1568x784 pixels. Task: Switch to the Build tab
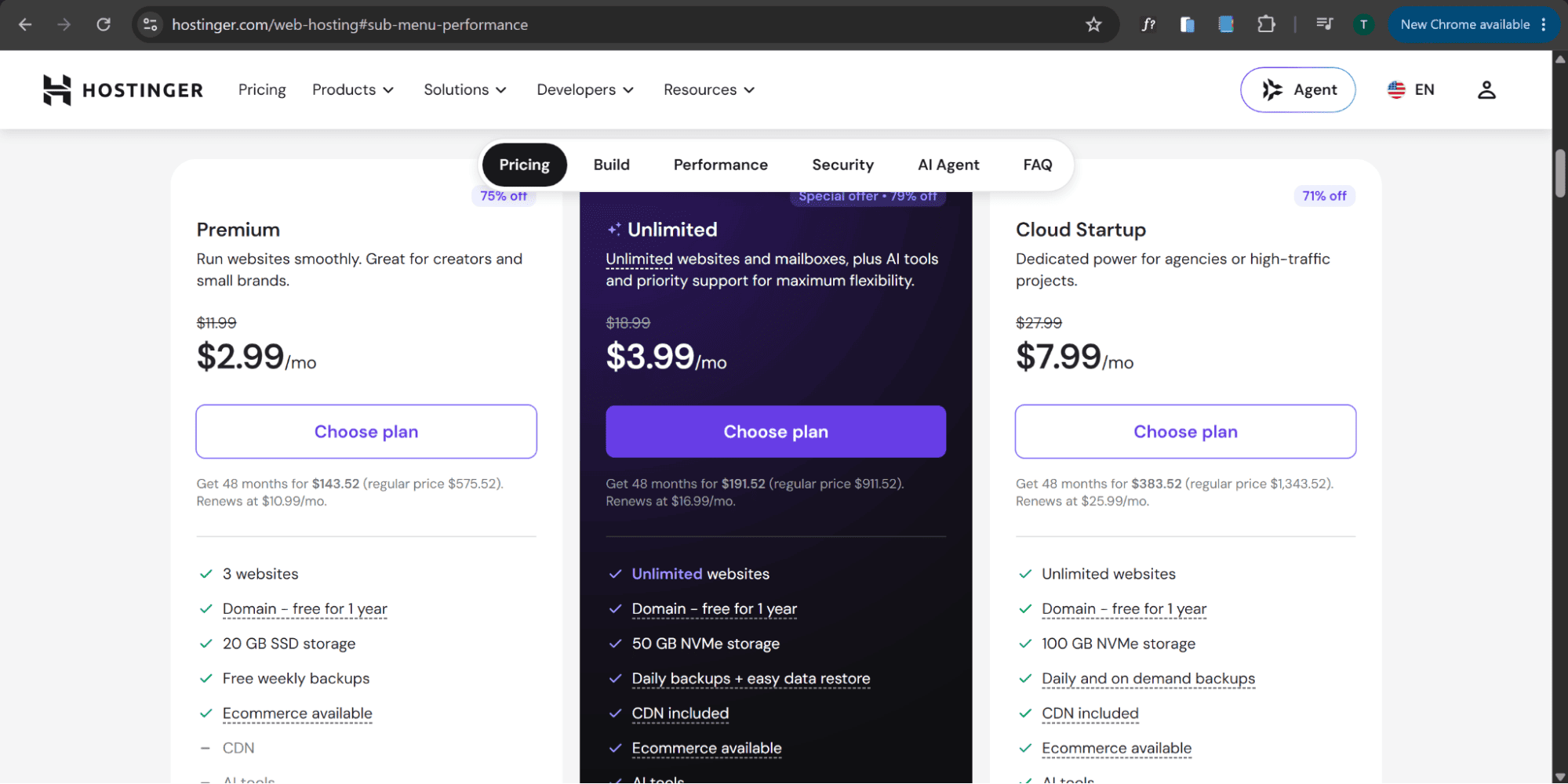612,165
